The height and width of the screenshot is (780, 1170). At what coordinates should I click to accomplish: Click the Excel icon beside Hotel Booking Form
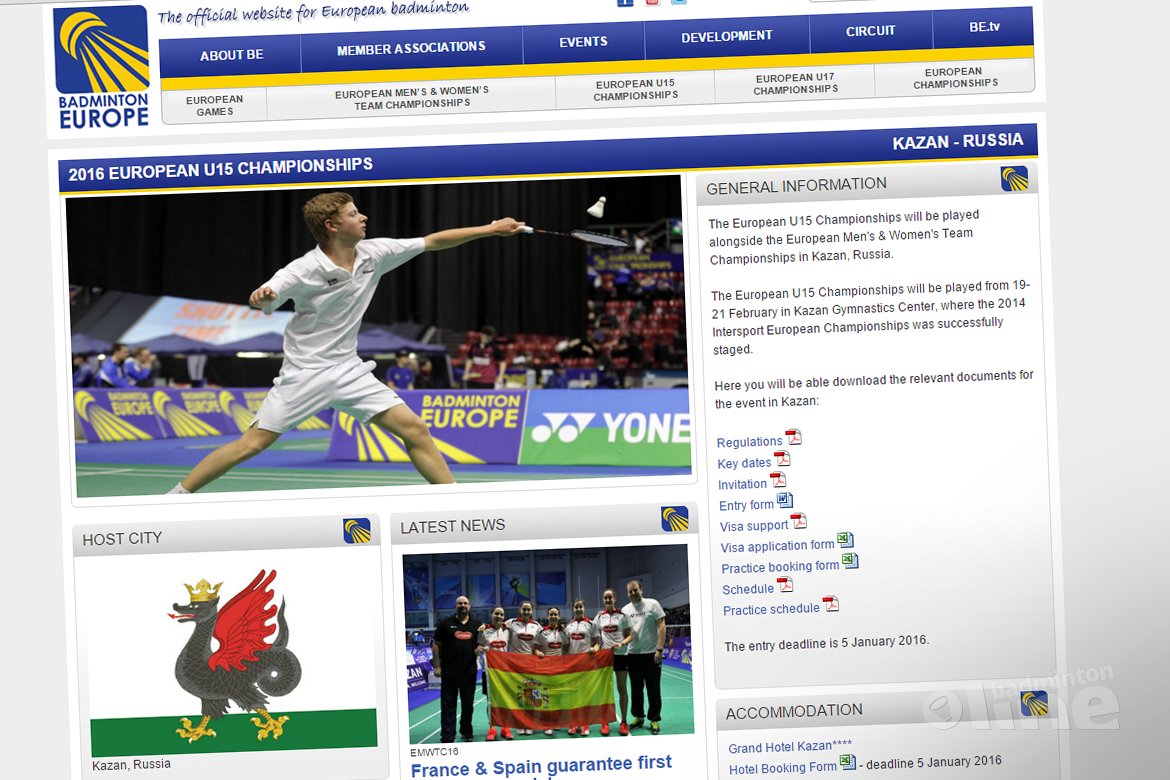click(x=848, y=762)
